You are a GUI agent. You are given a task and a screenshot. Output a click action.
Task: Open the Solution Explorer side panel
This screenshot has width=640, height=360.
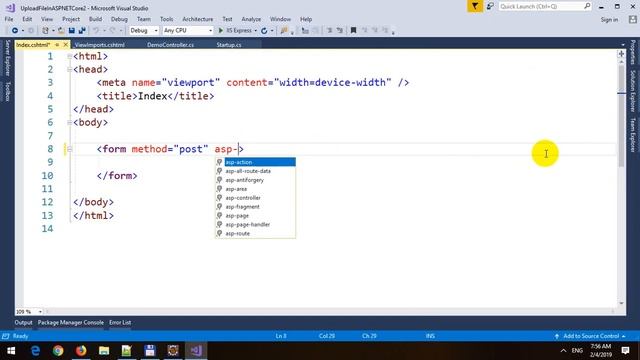click(633, 91)
